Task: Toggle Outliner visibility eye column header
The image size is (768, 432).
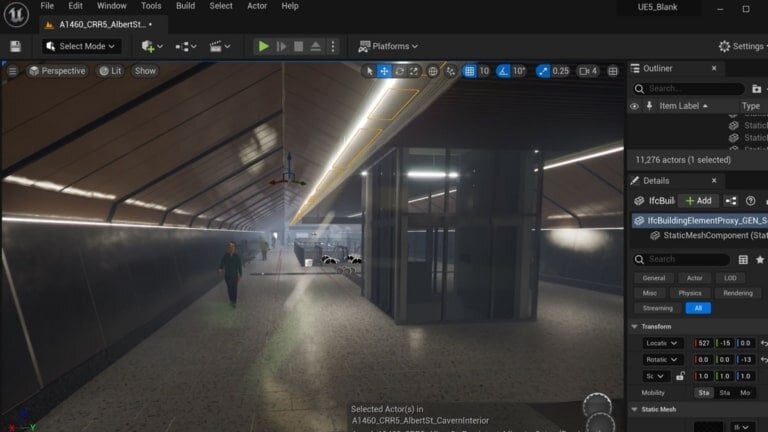Action: tap(634, 106)
